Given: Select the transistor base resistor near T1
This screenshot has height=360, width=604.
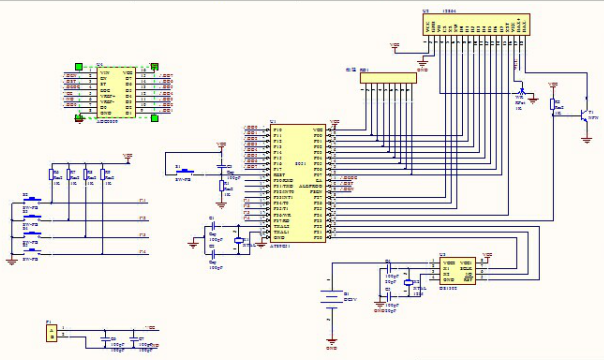Looking at the screenshot, I should pos(553,104).
